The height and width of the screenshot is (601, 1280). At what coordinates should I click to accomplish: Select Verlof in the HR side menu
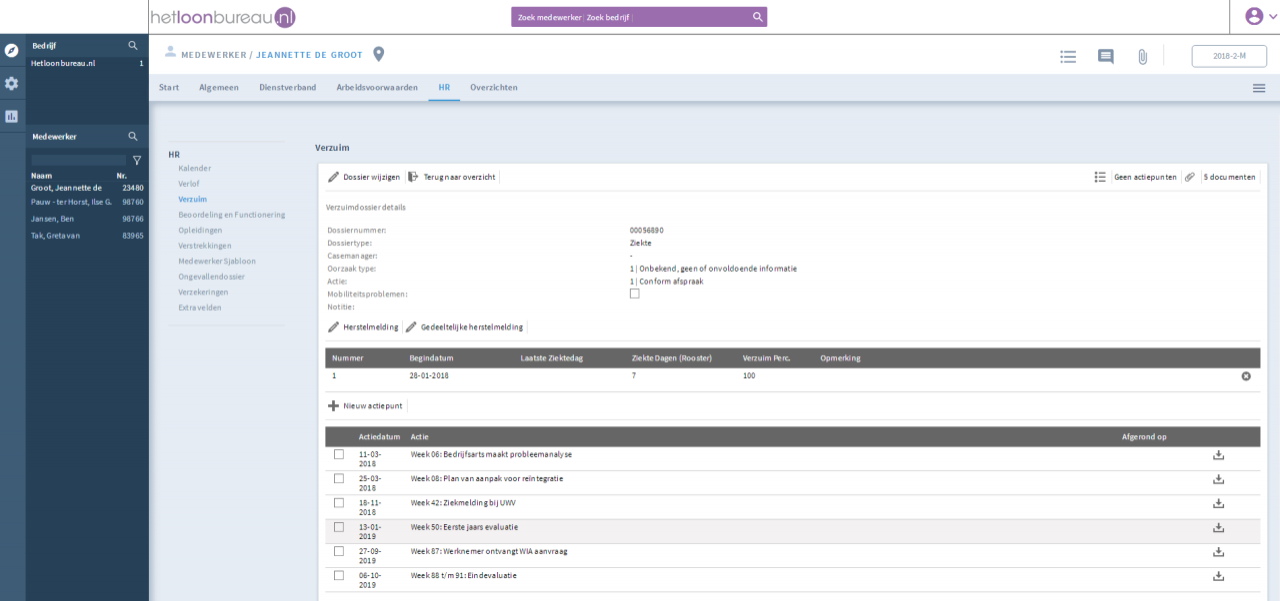pyautogui.click(x=189, y=184)
